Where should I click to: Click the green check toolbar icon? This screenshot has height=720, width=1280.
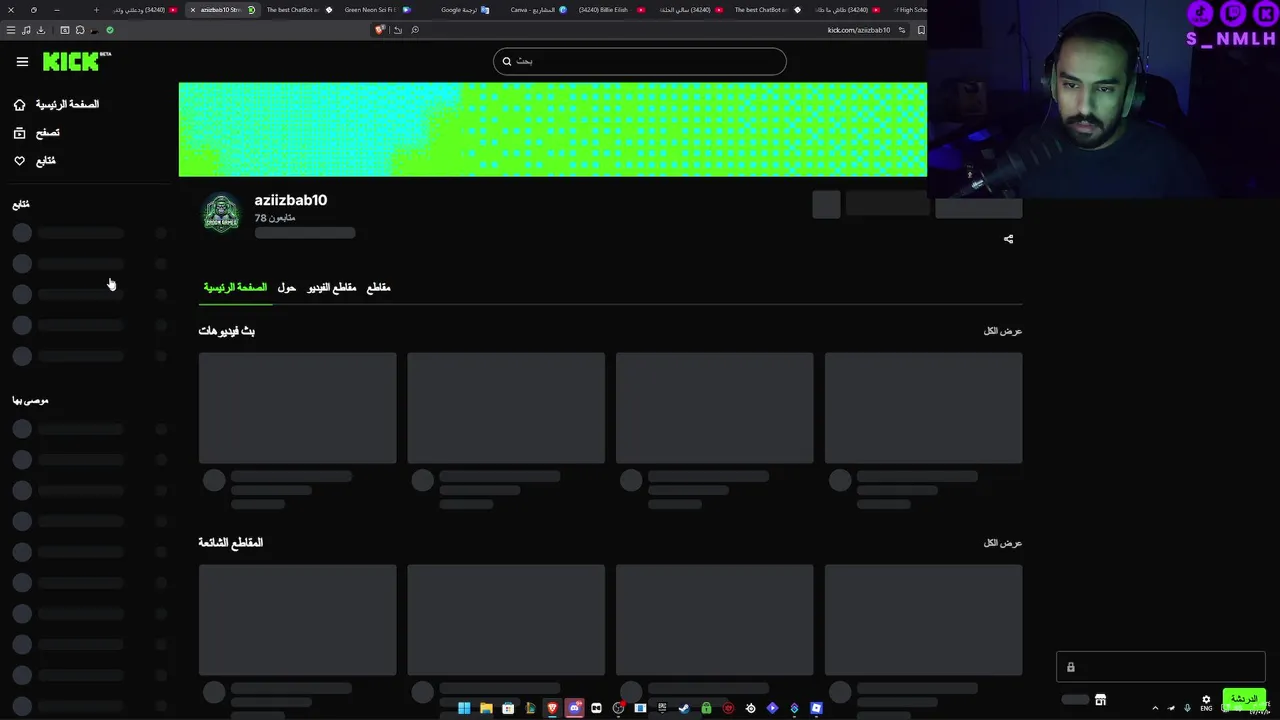coord(110,30)
